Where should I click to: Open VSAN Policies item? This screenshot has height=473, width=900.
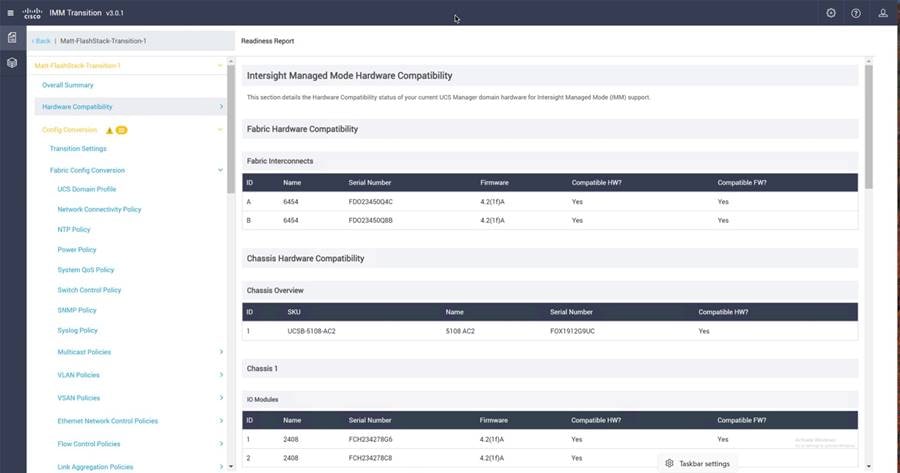[79, 398]
